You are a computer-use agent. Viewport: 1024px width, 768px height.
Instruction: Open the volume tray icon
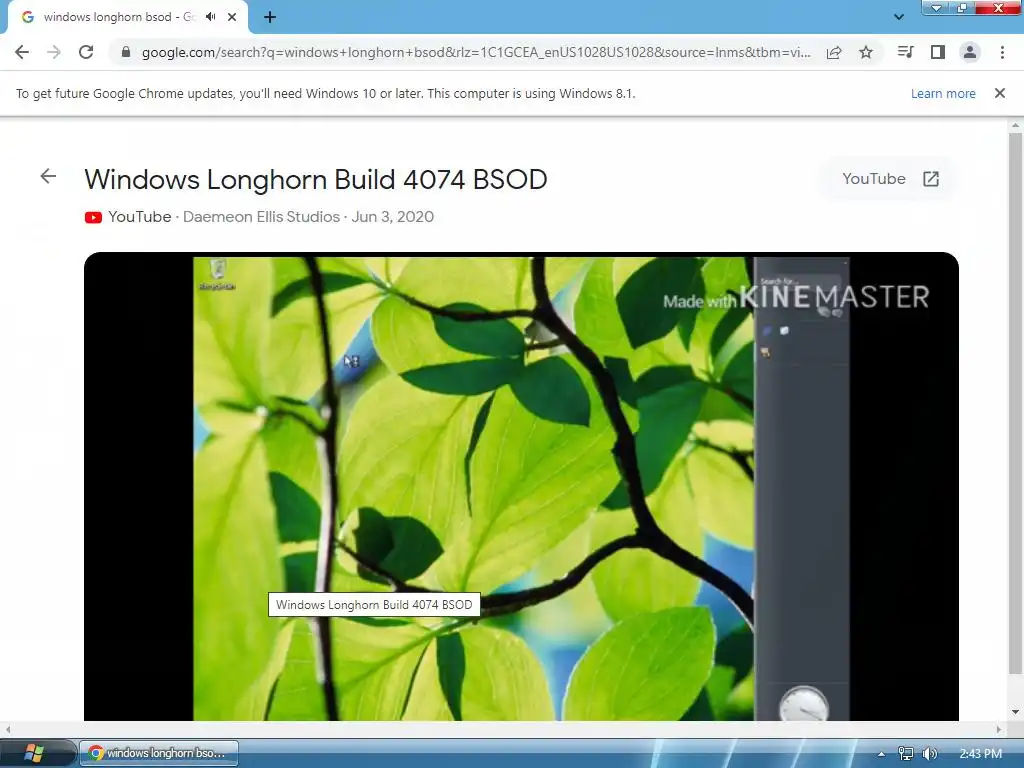click(929, 754)
